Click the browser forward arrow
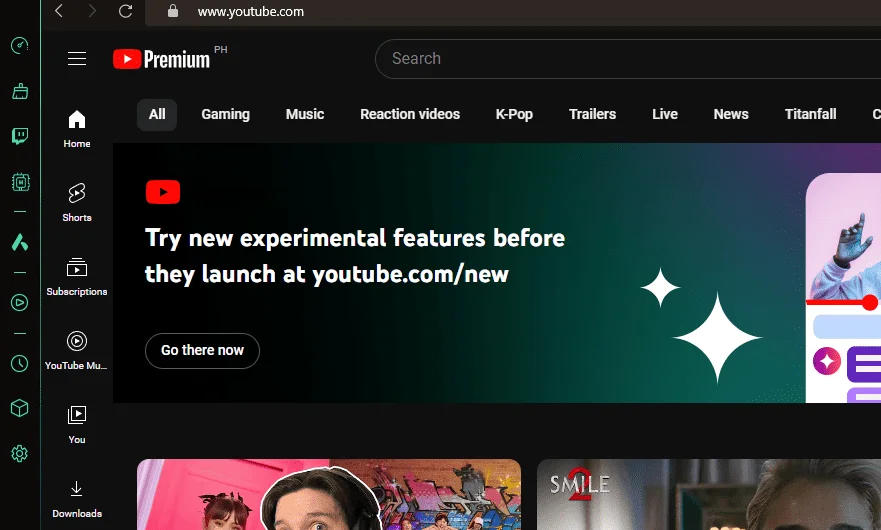 click(92, 11)
